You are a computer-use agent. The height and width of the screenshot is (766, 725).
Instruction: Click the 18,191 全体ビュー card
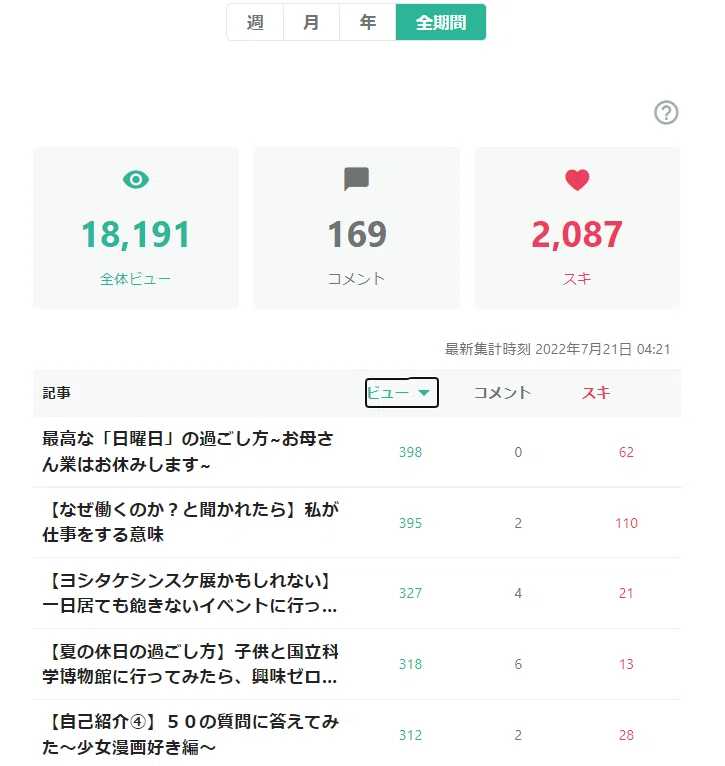tap(136, 228)
